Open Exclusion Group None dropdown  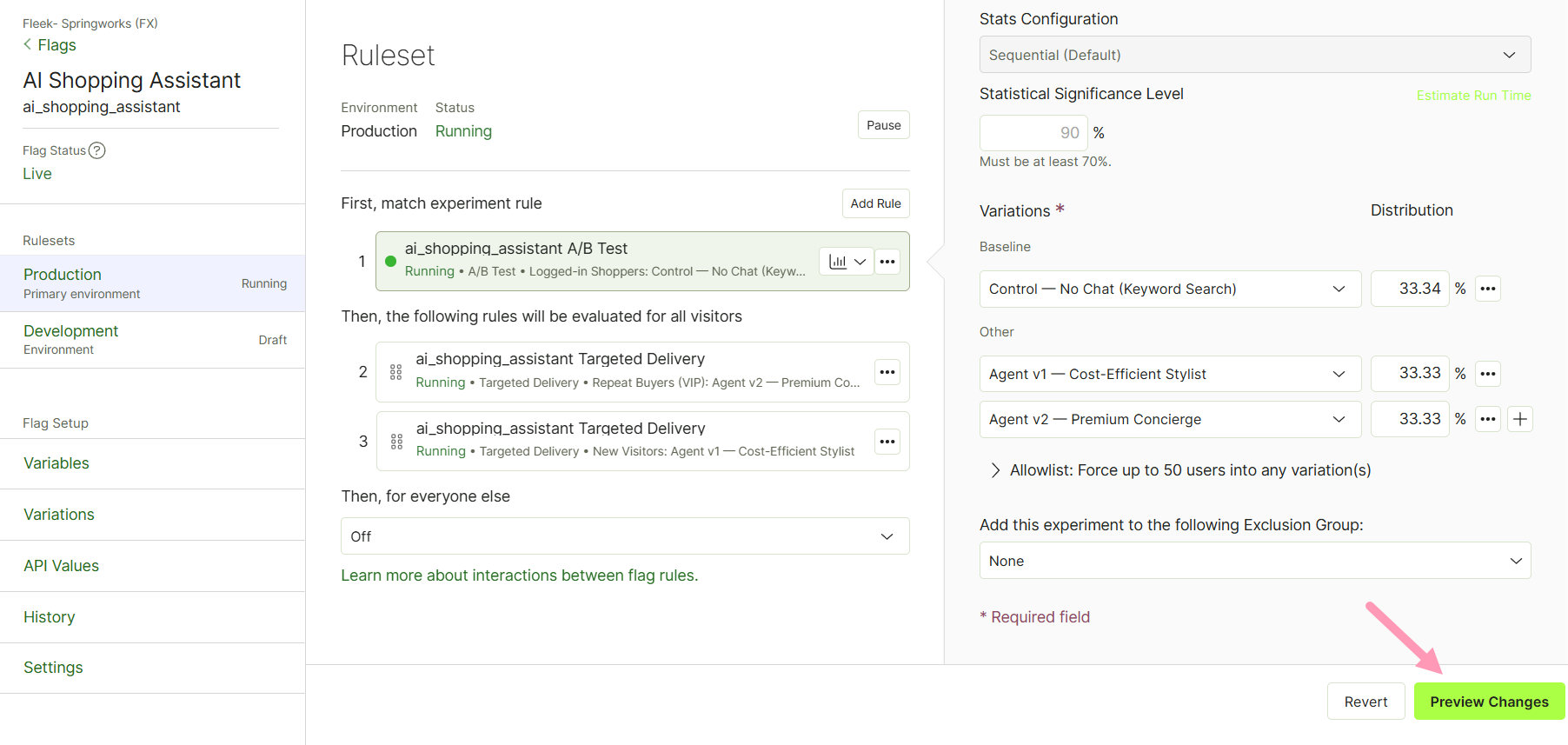coord(1255,561)
